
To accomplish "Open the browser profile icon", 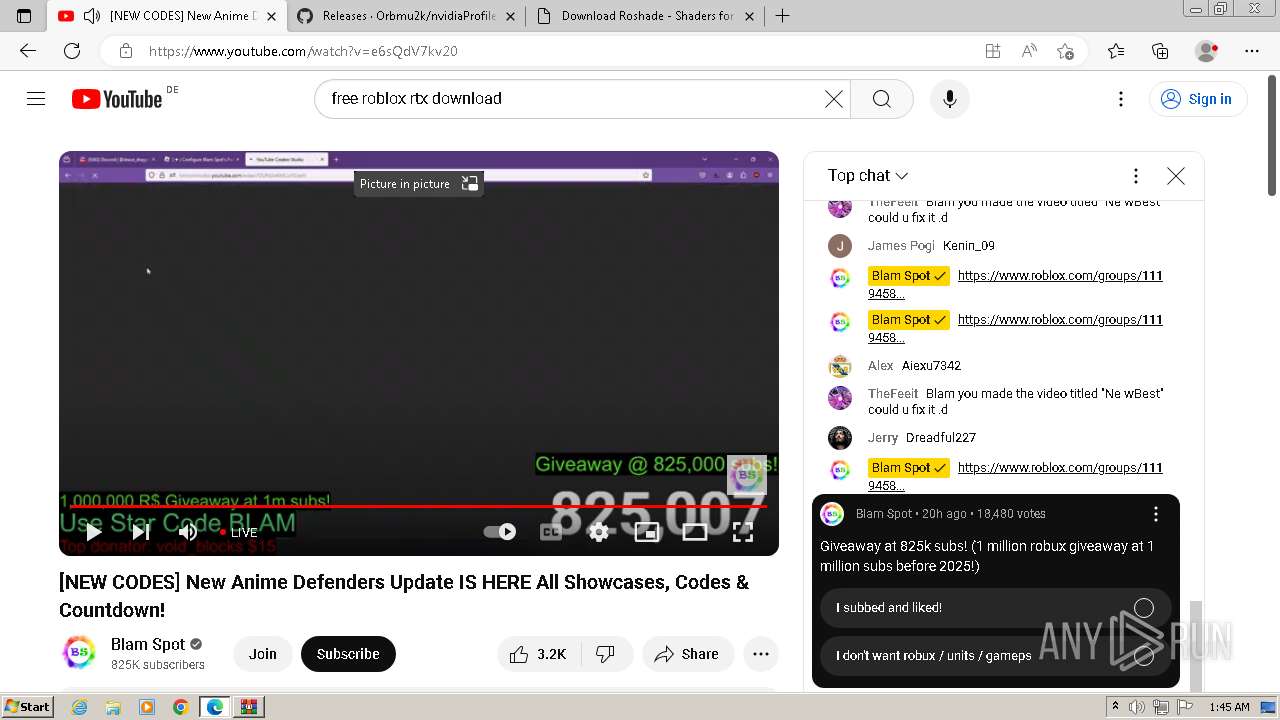I will coord(1206,51).
